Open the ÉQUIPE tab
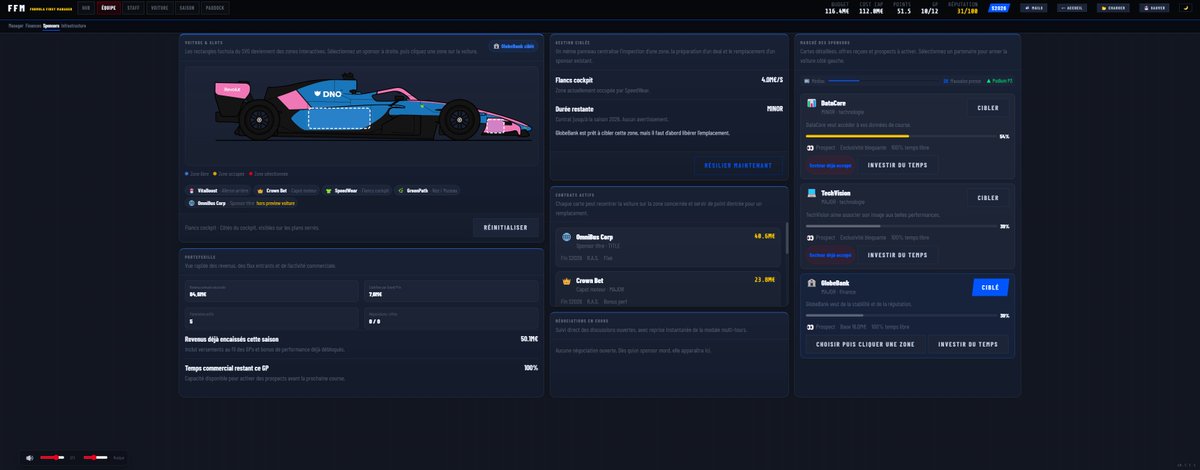Viewport: 1200px width, 470px height. click(x=108, y=7)
